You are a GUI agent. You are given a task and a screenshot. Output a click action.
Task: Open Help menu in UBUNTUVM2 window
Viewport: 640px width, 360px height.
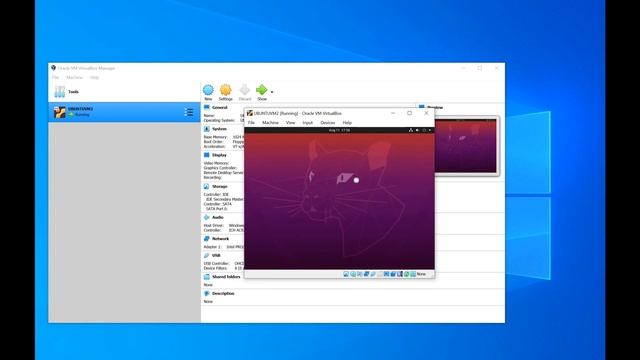(x=347, y=122)
